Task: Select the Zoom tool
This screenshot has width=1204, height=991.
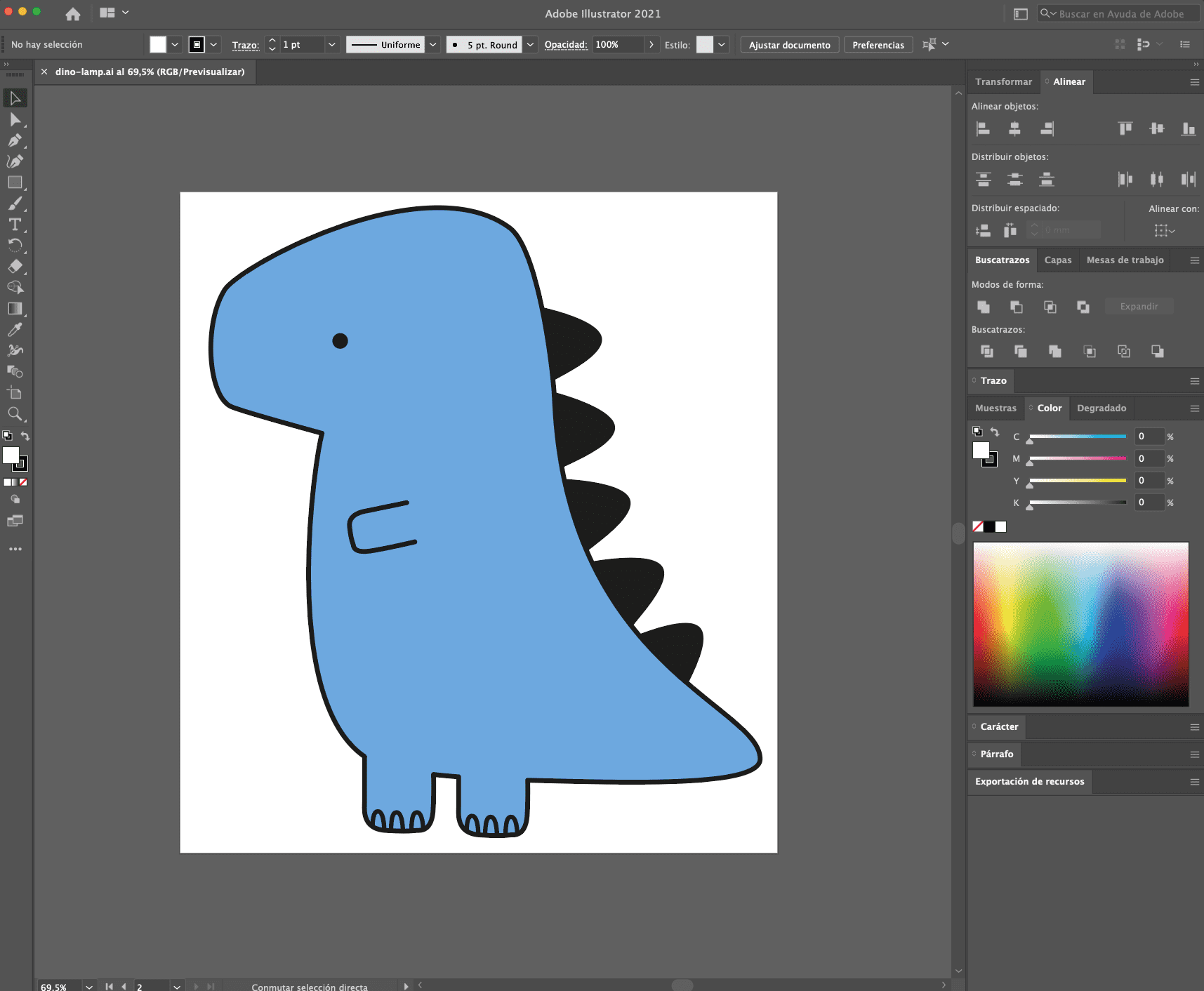Action: (x=15, y=414)
